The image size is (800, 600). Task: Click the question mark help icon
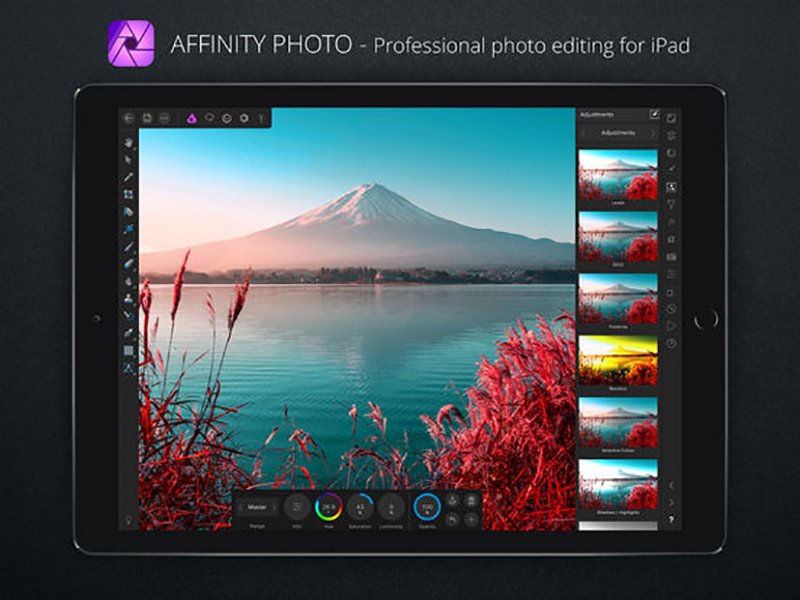point(671,520)
